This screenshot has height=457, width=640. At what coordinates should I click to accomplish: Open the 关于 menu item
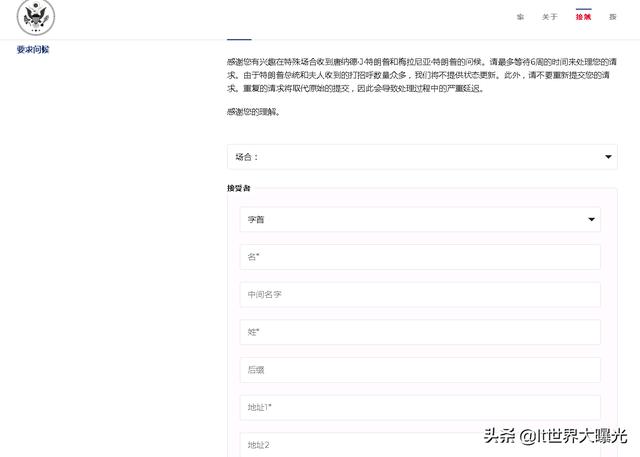(550, 17)
